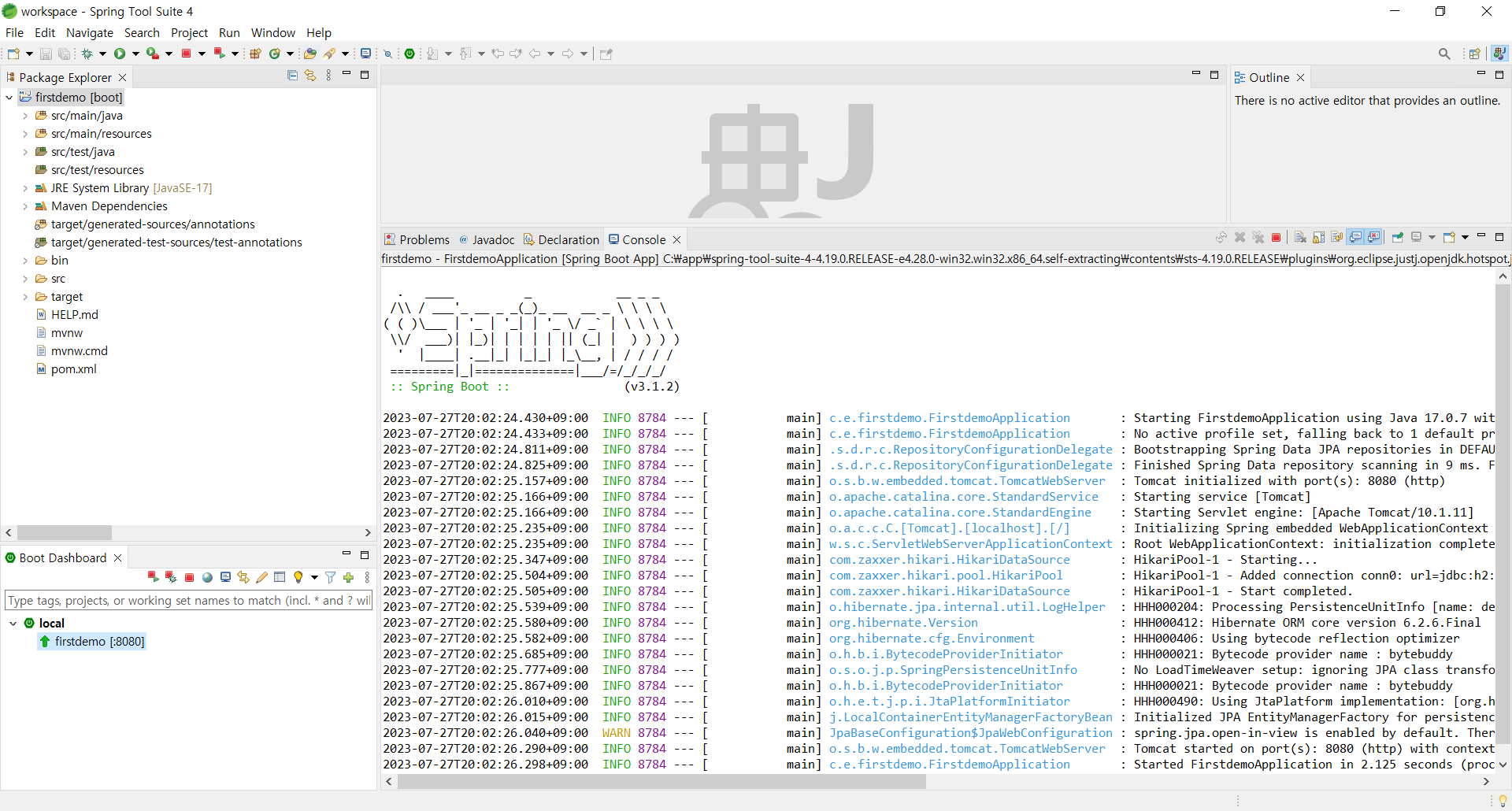Expand the target folder
The height and width of the screenshot is (811, 1512).
(x=25, y=297)
